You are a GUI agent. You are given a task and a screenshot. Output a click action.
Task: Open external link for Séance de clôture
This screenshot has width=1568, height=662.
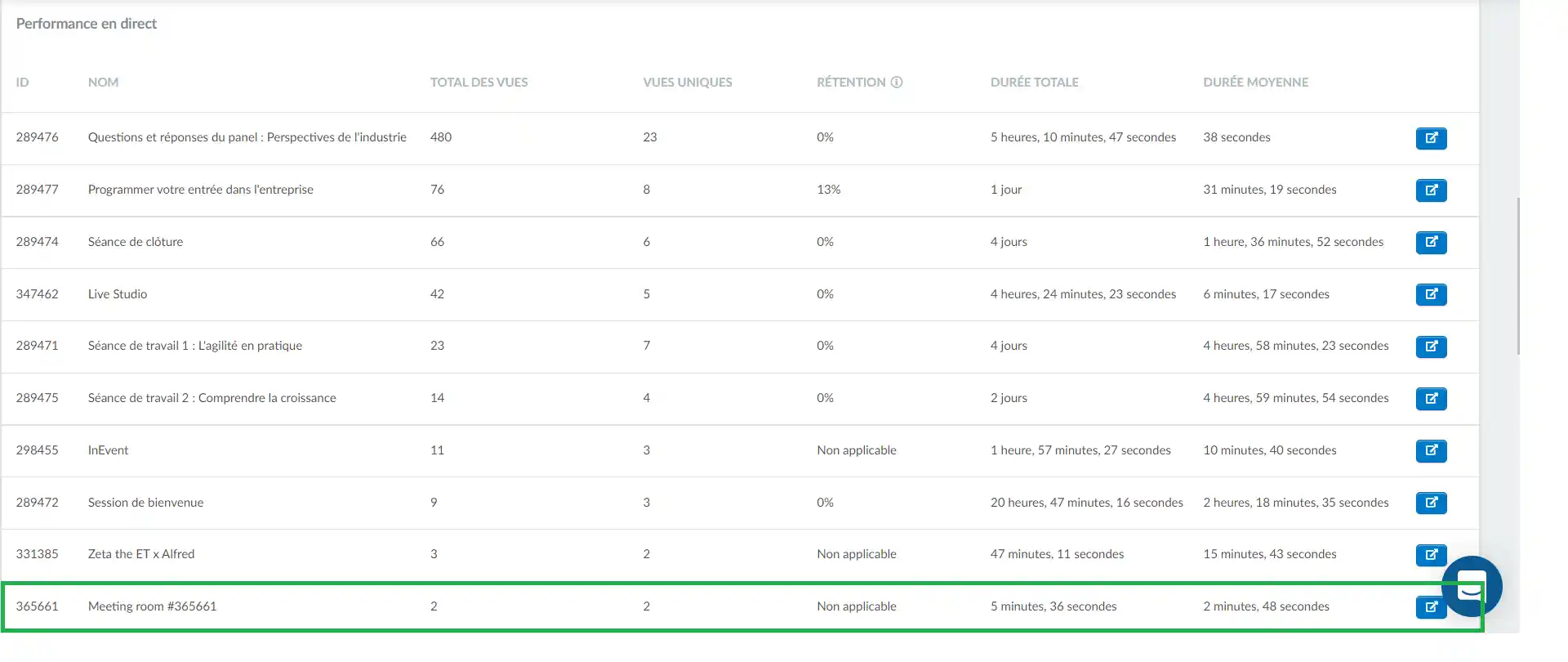[x=1431, y=243]
